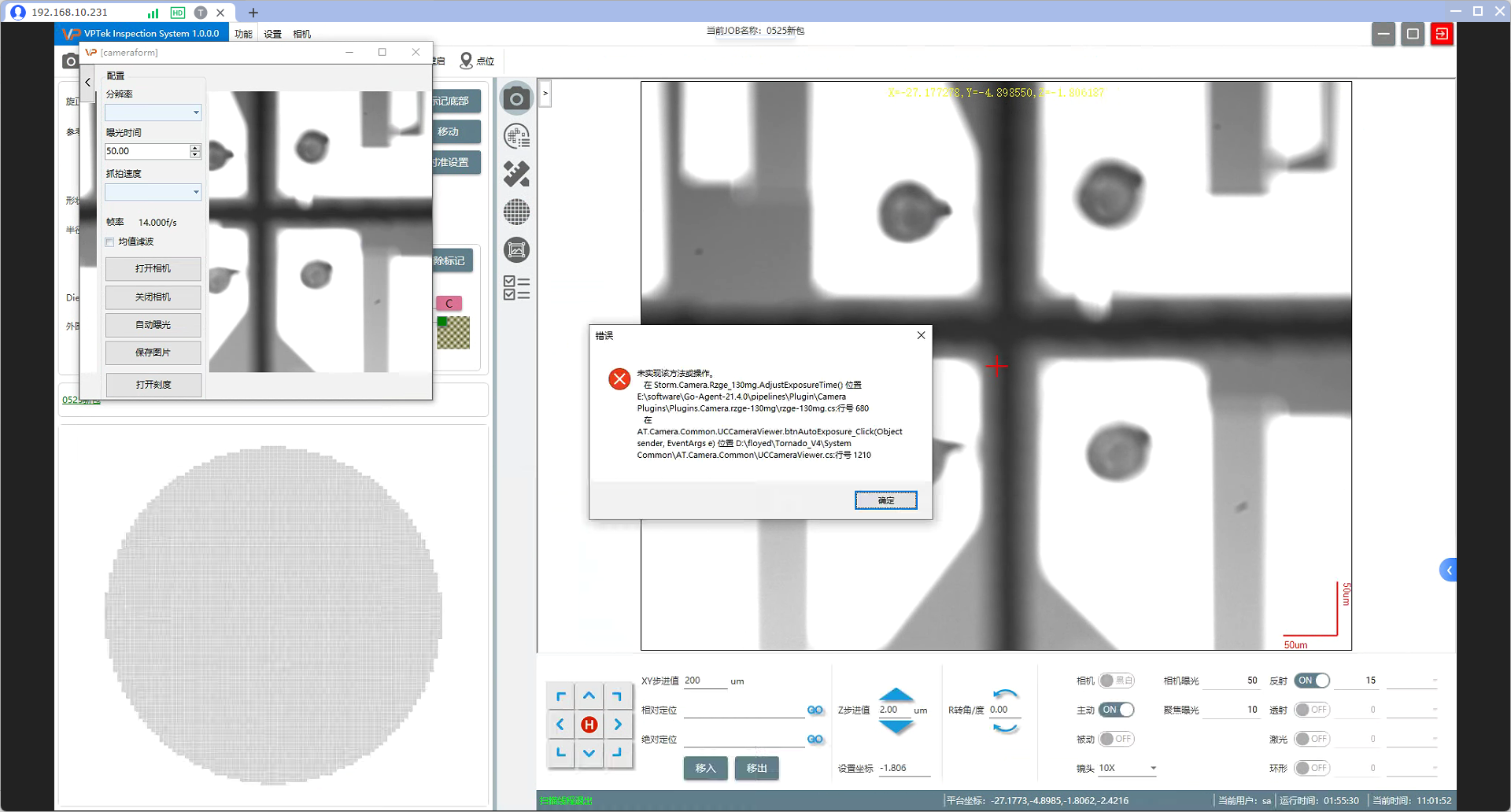Click the 设置坐标 -1.806 input field

(x=904, y=768)
